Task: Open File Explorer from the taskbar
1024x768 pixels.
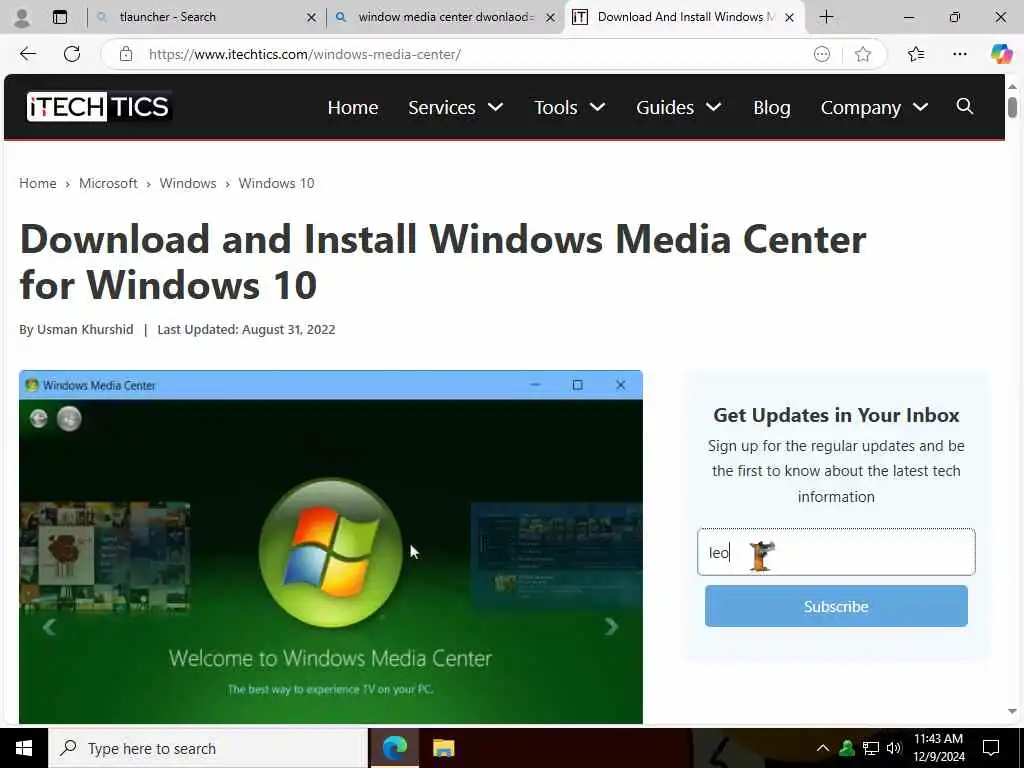Action: coord(443,748)
